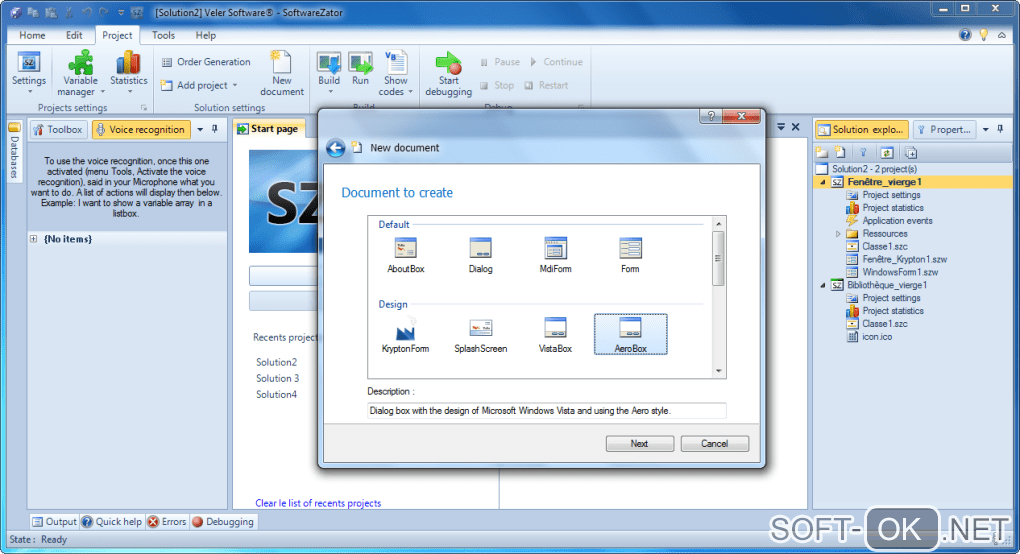Click the back arrow in New document dialog
The image size is (1020, 554).
pyautogui.click(x=336, y=148)
